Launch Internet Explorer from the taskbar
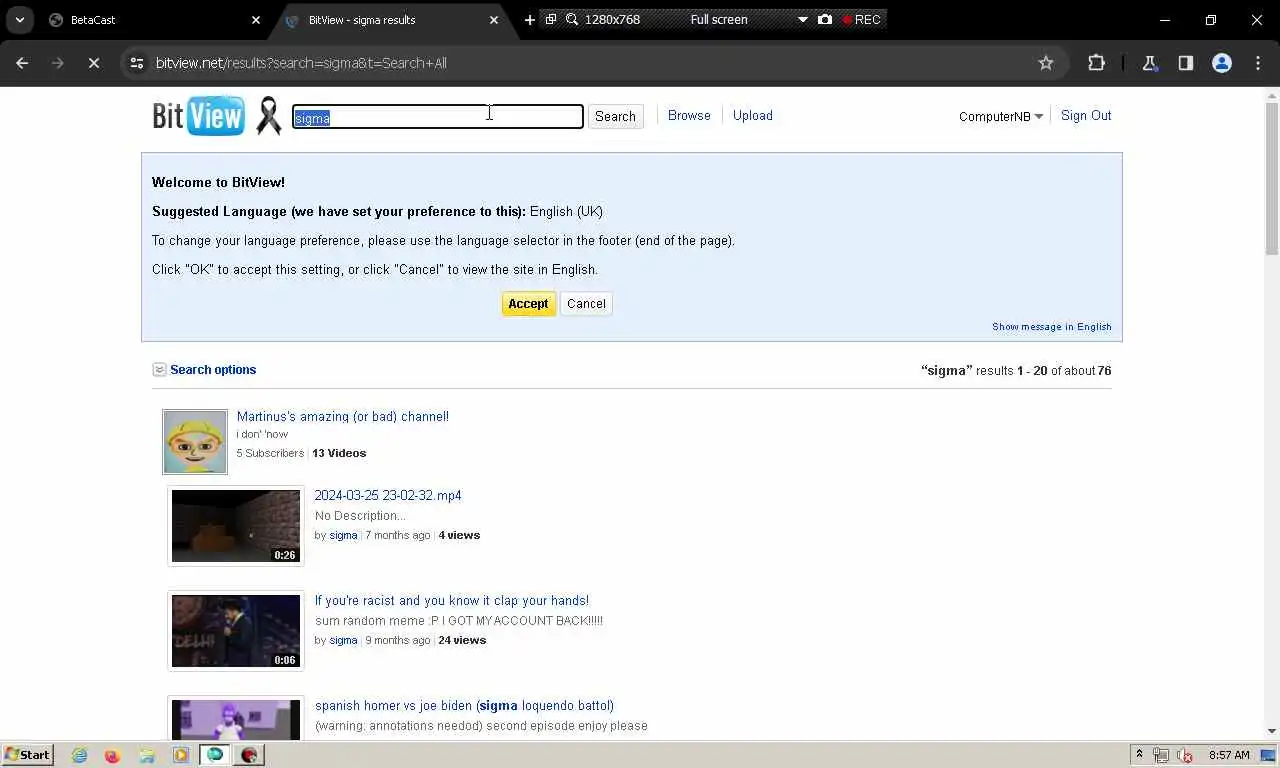Viewport: 1280px width, 768px height. [x=79, y=755]
